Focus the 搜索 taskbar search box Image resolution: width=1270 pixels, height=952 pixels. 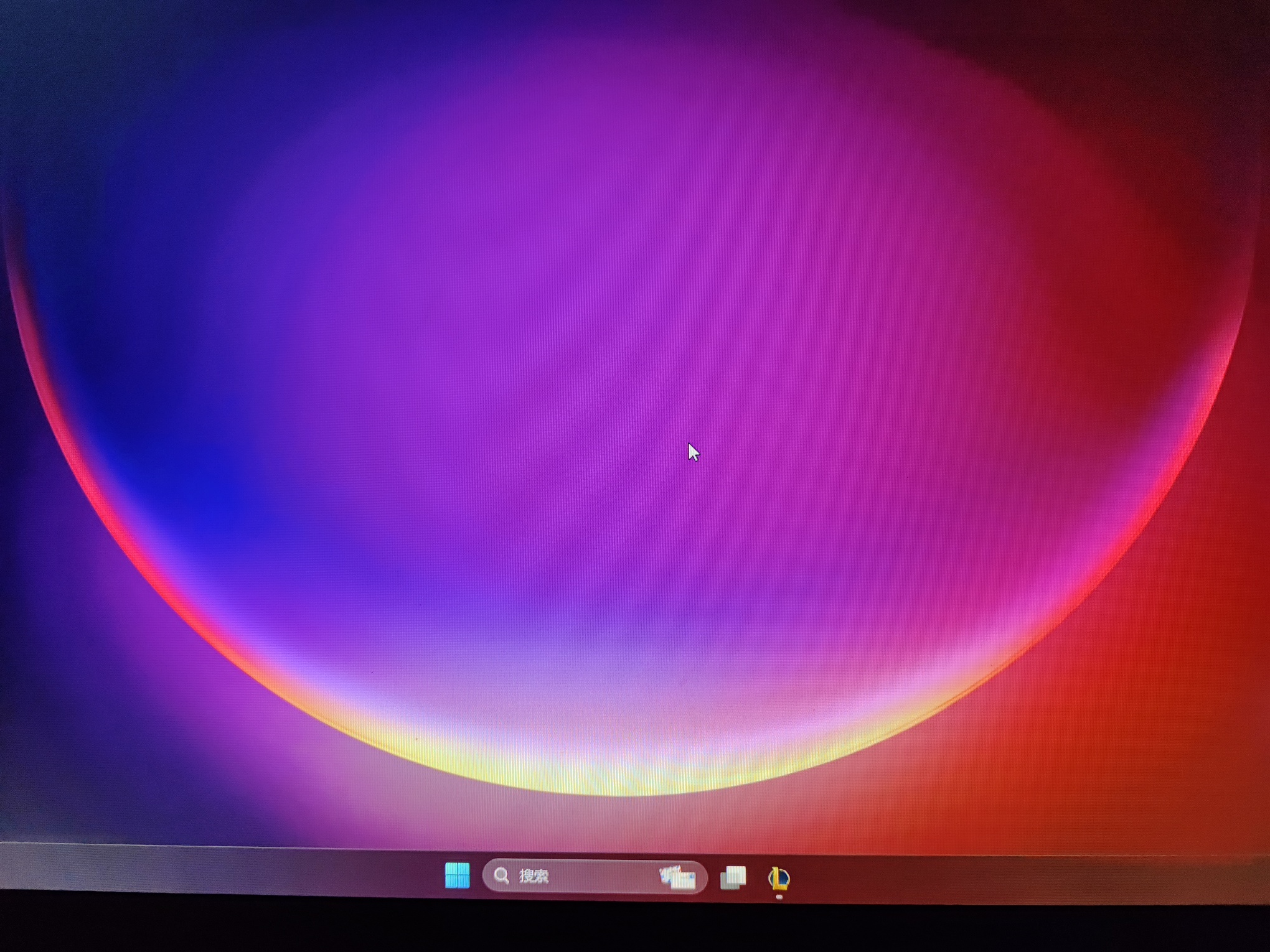(595, 877)
